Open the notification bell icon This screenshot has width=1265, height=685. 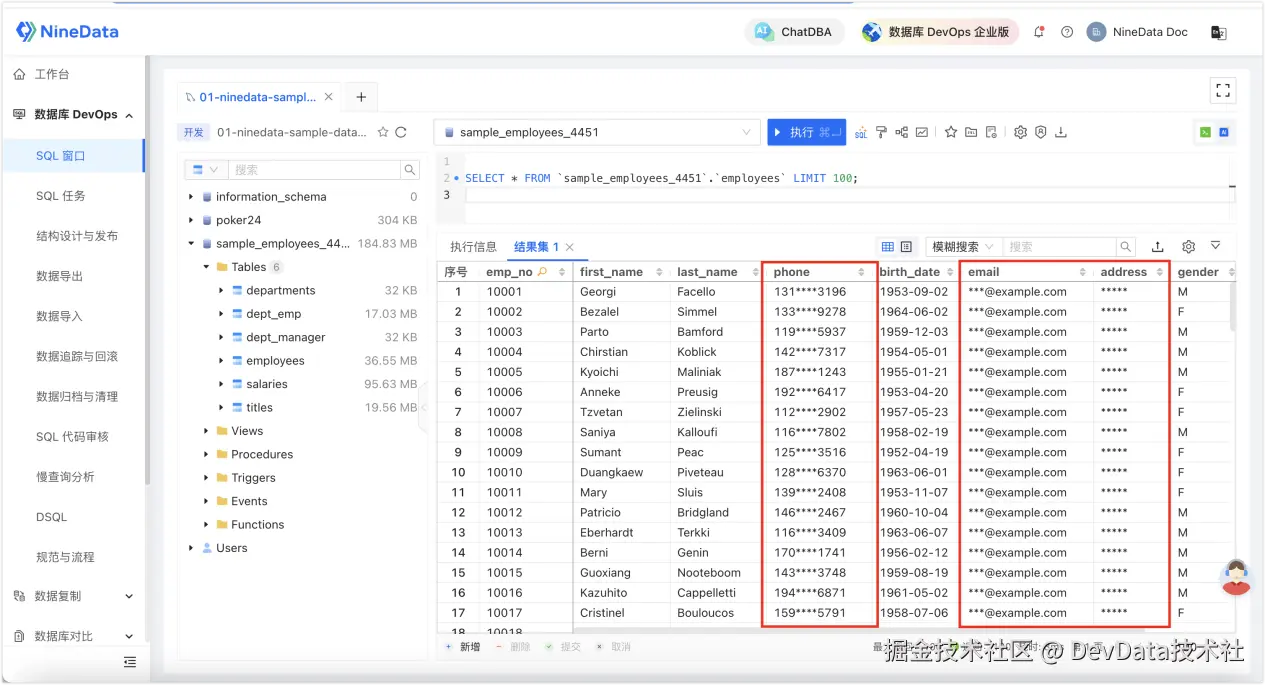[x=1039, y=32]
